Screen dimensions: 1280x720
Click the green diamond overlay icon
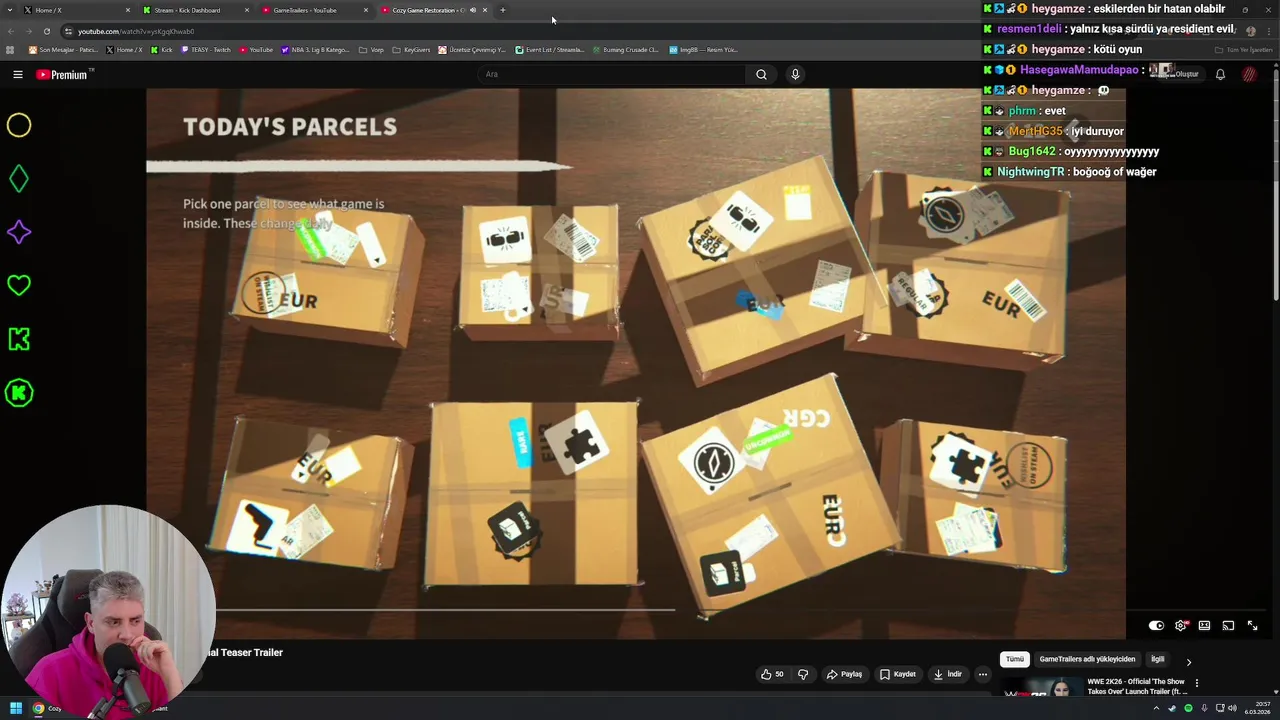click(x=19, y=179)
